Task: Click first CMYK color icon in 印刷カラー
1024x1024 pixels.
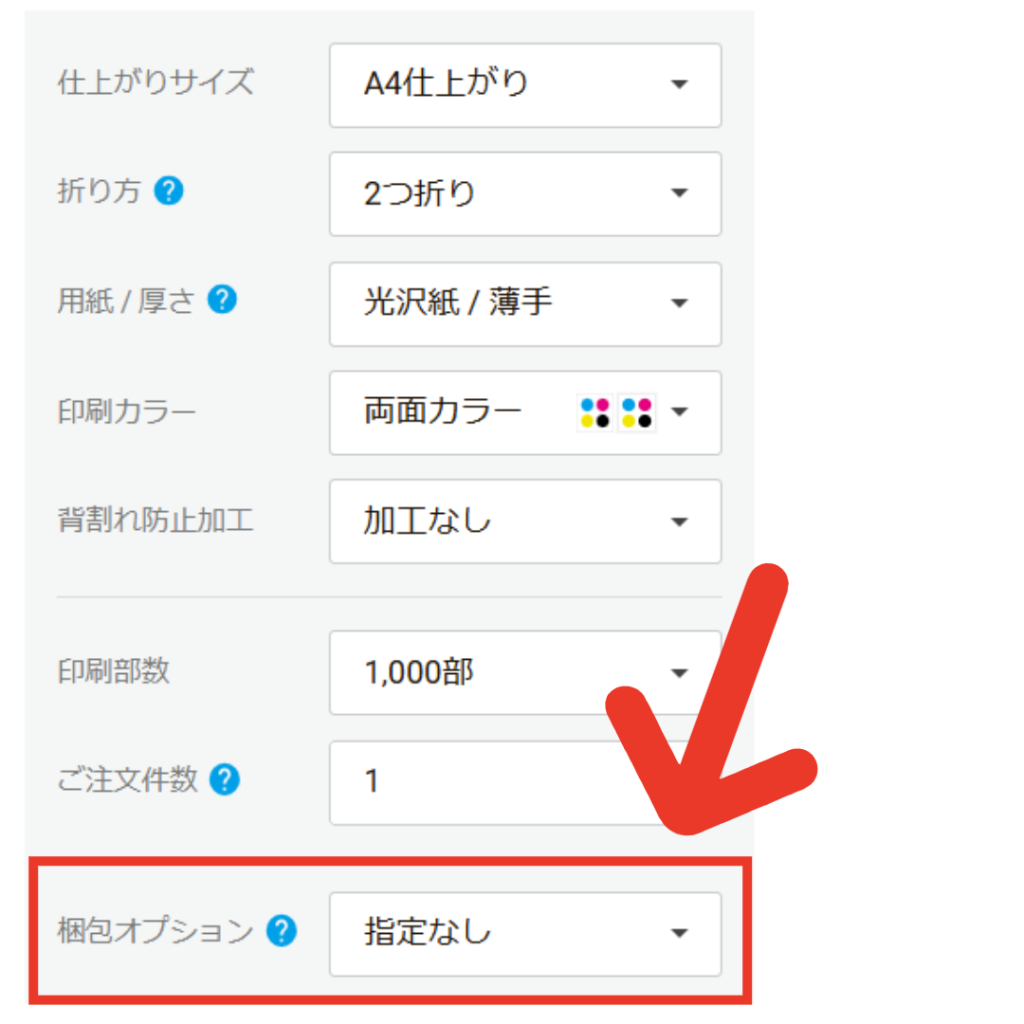Action: click(x=595, y=412)
